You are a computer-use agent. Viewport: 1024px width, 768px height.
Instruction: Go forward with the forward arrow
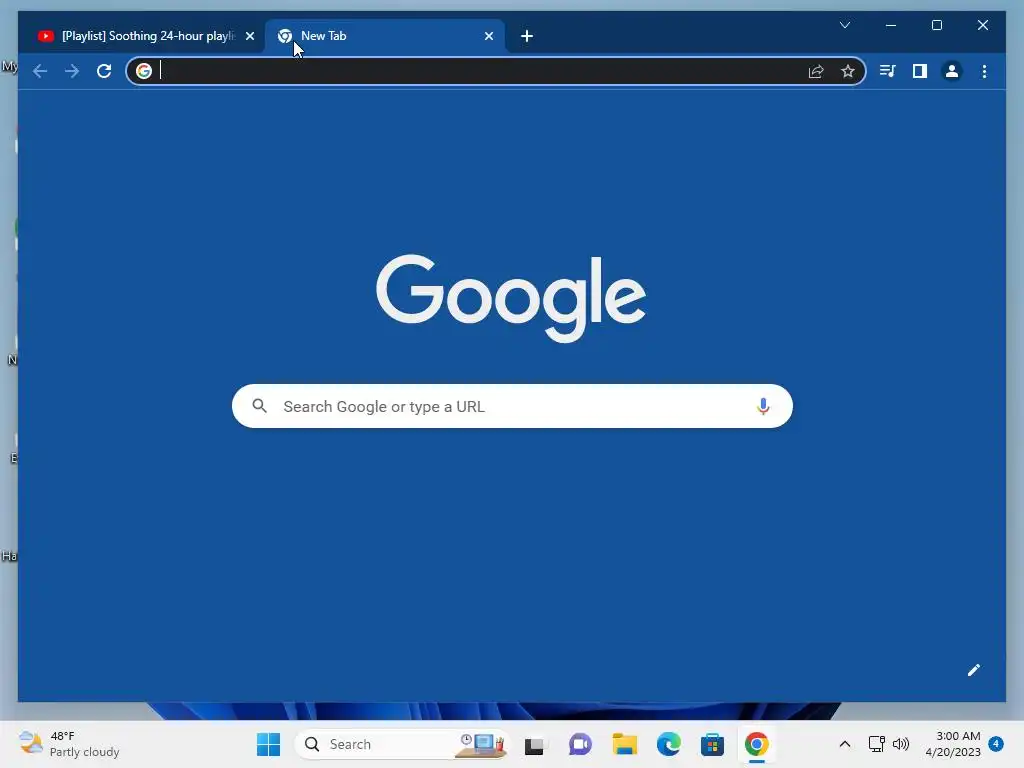point(72,71)
